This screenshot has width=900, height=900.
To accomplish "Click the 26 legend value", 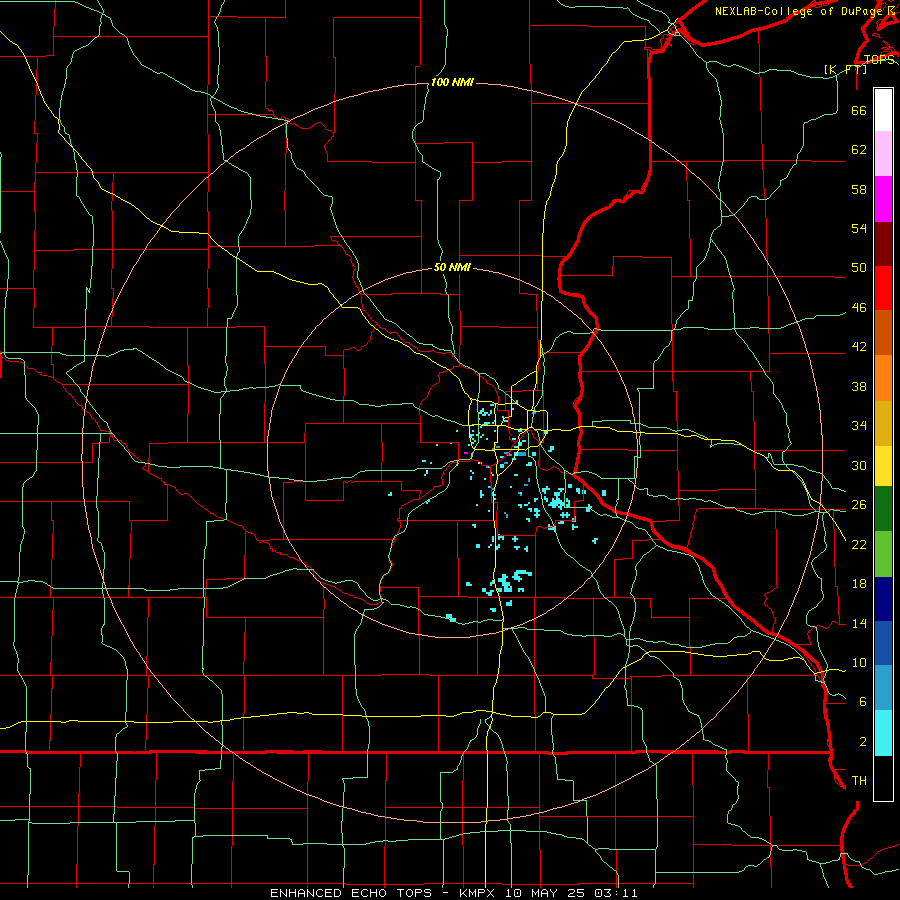I will click(859, 505).
